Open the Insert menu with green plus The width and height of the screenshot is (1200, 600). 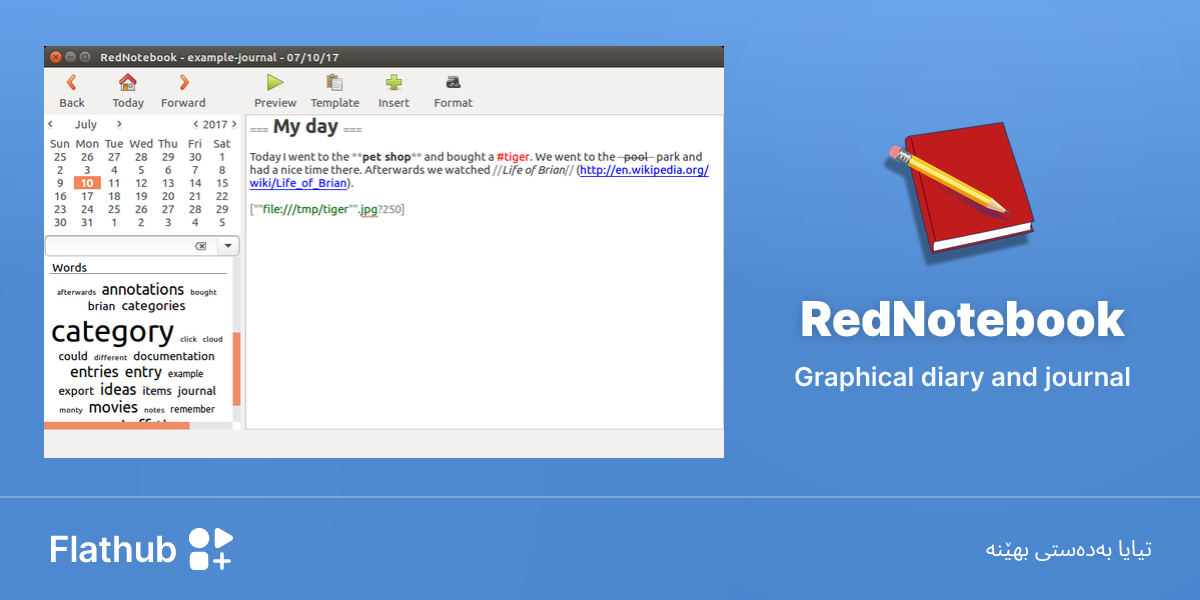394,90
